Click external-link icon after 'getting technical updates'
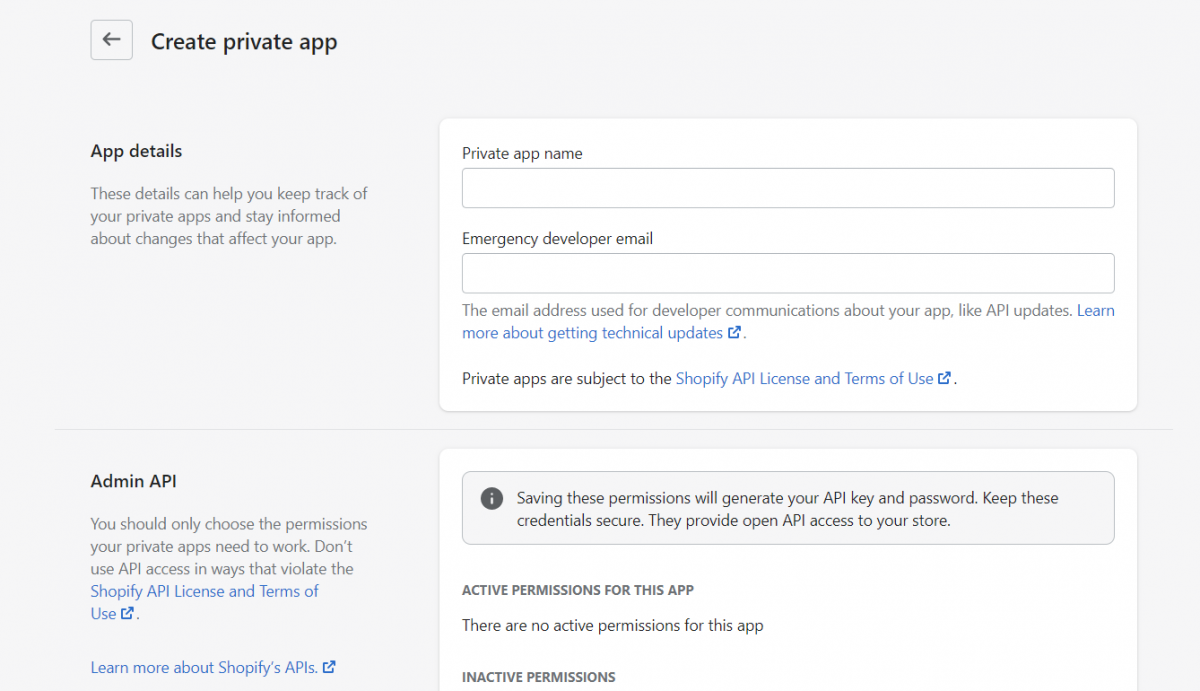The image size is (1200, 691). (735, 333)
